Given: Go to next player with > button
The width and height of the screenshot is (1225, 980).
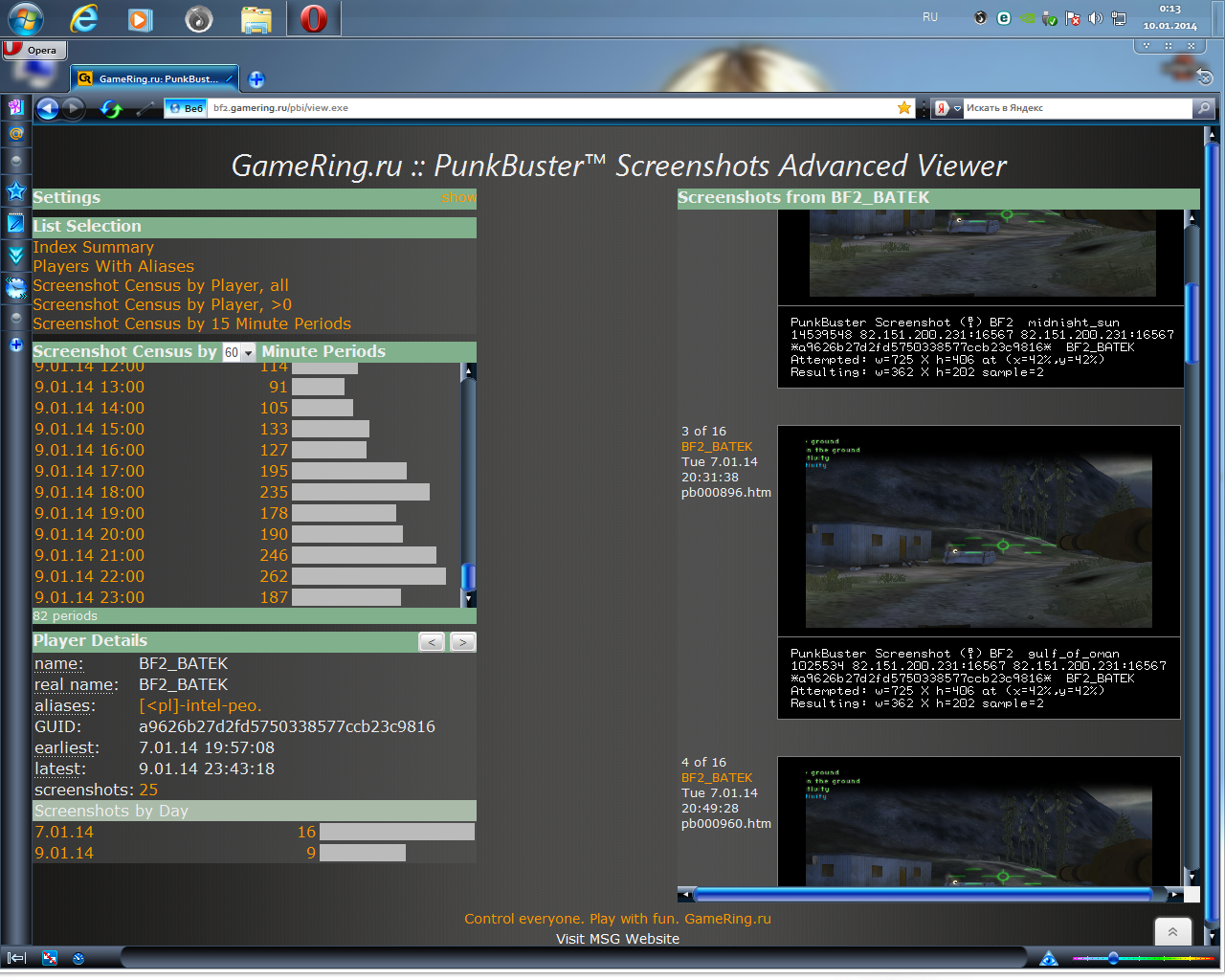Looking at the screenshot, I should click(x=462, y=642).
